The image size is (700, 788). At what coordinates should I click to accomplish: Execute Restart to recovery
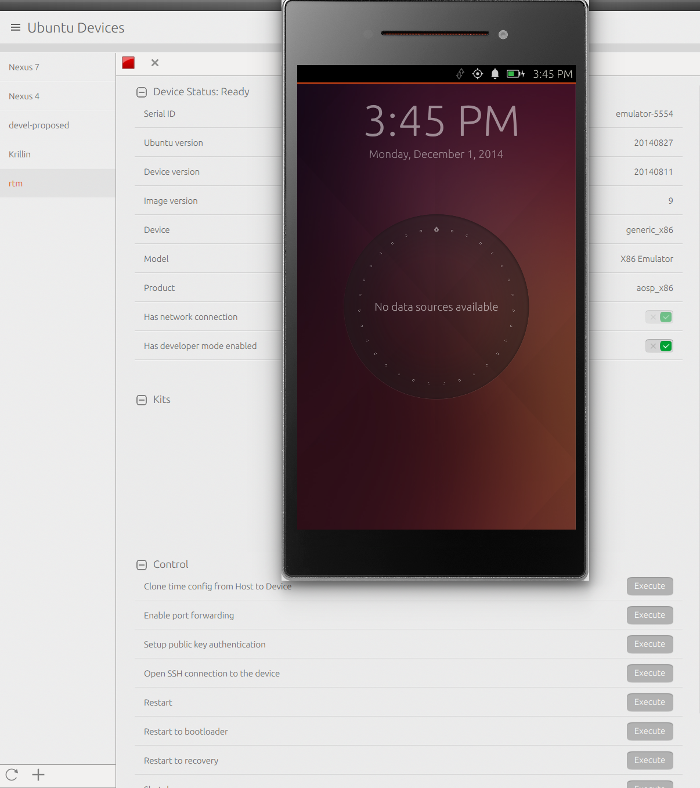pyautogui.click(x=650, y=760)
